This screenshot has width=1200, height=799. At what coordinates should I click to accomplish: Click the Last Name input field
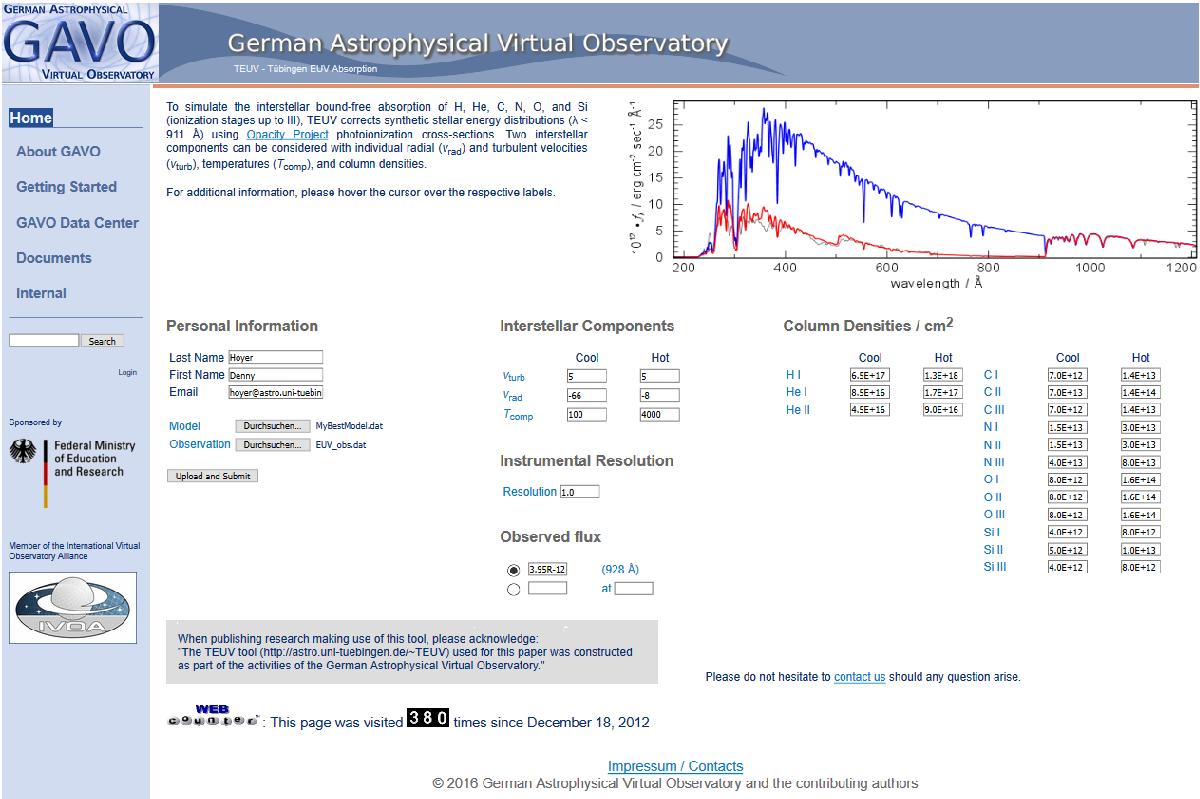tap(276, 357)
